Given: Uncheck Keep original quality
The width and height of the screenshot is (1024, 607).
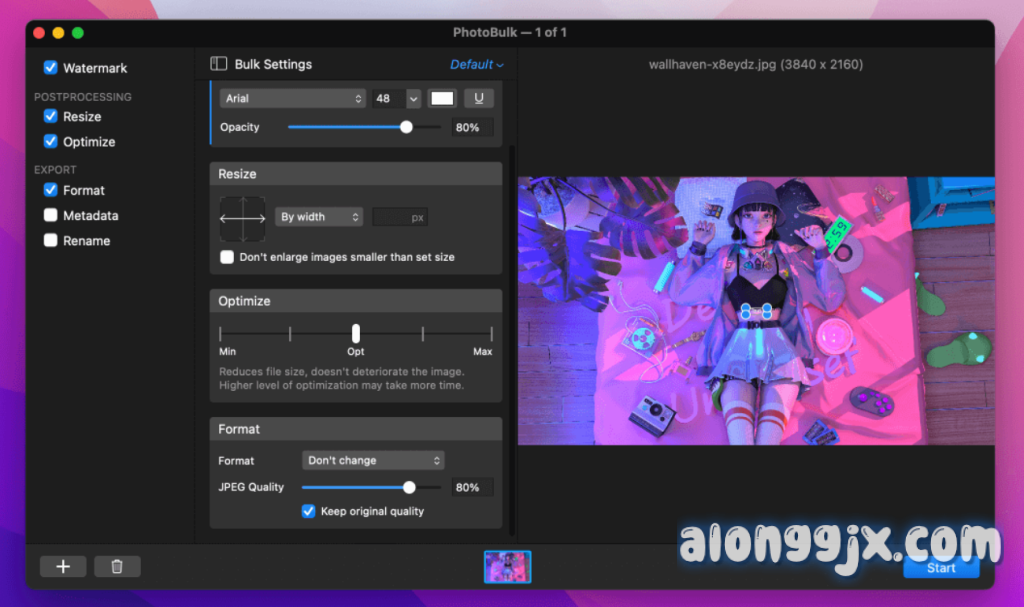Looking at the screenshot, I should pyautogui.click(x=309, y=511).
